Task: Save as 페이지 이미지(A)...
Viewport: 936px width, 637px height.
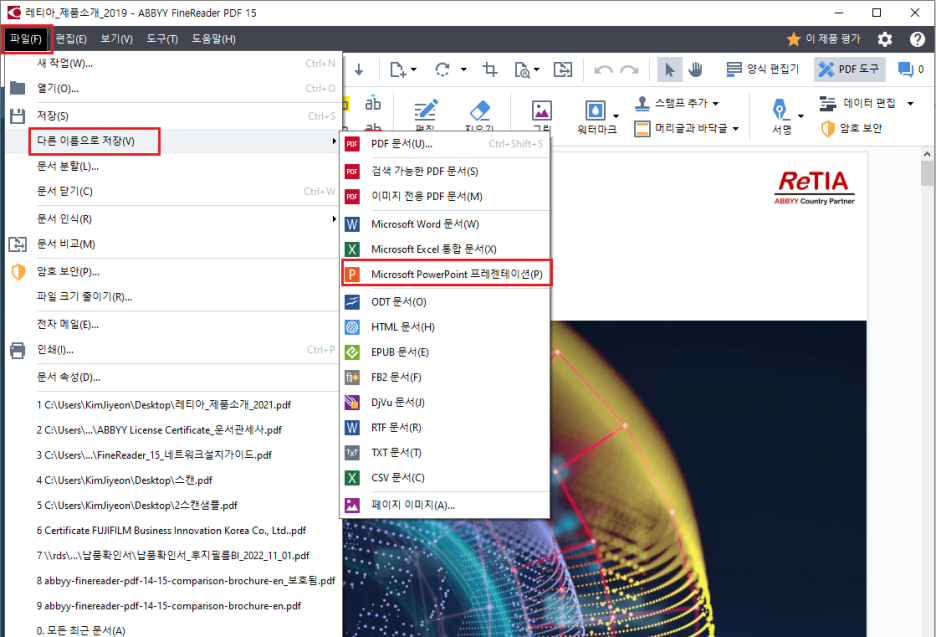Action: 445,505
